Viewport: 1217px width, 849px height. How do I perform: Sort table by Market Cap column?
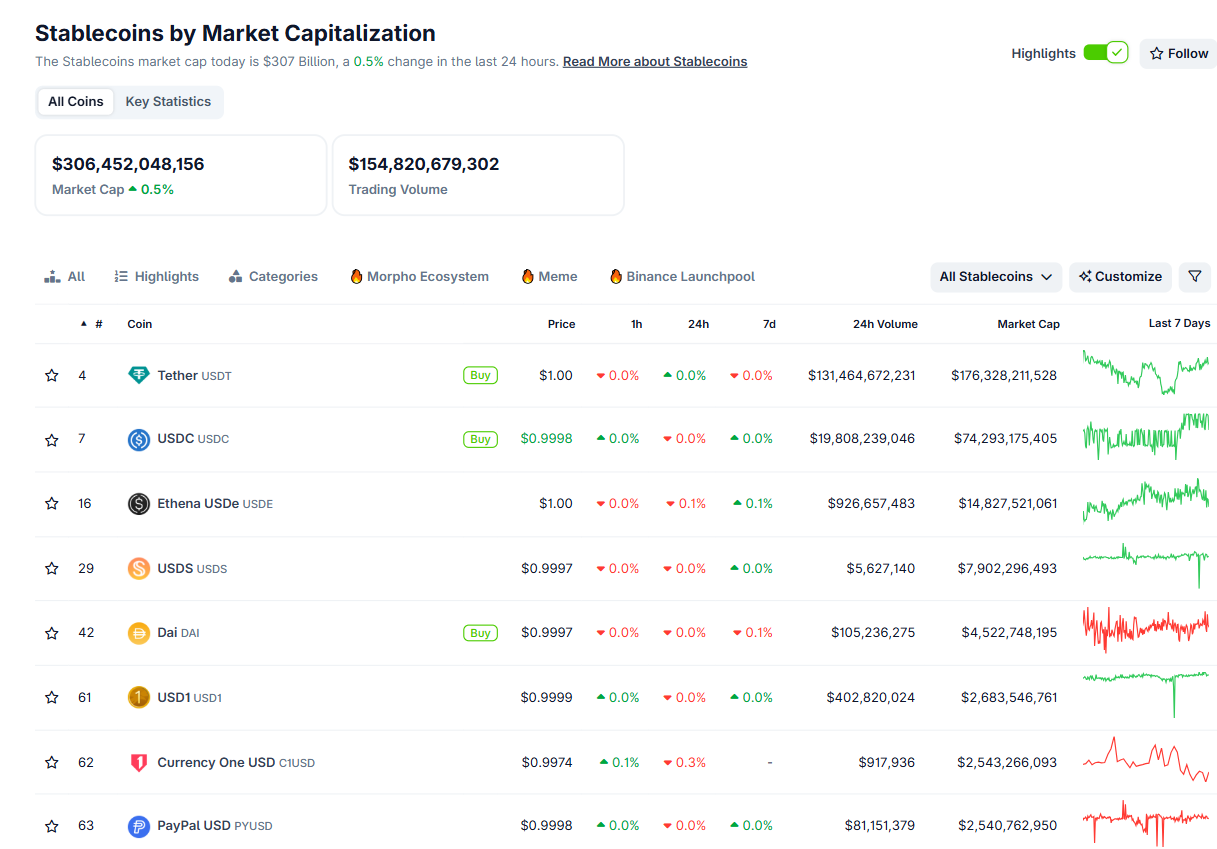1028,324
